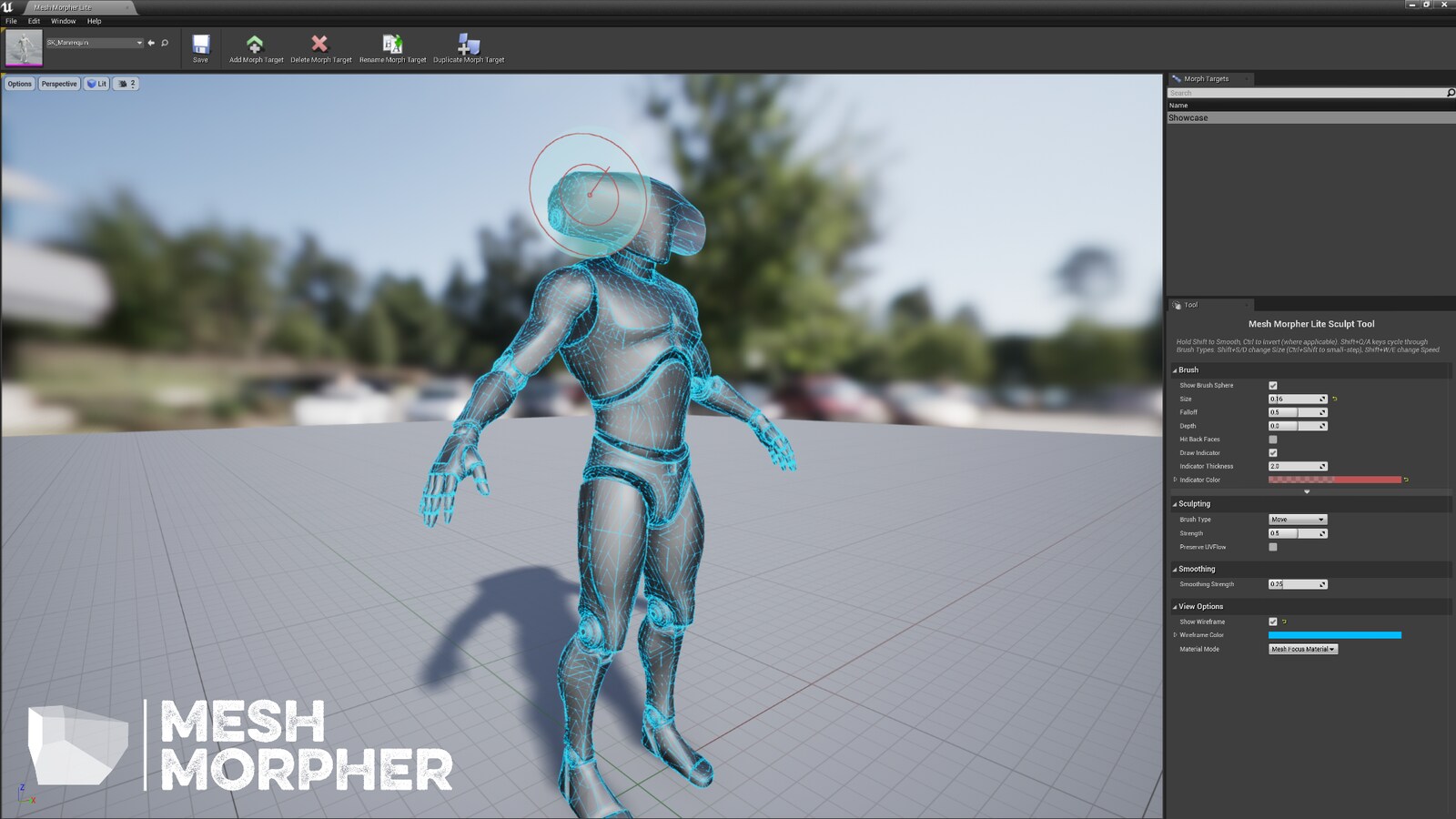Open the Material Mode dropdown
This screenshot has width=1456, height=819.
tap(1302, 649)
